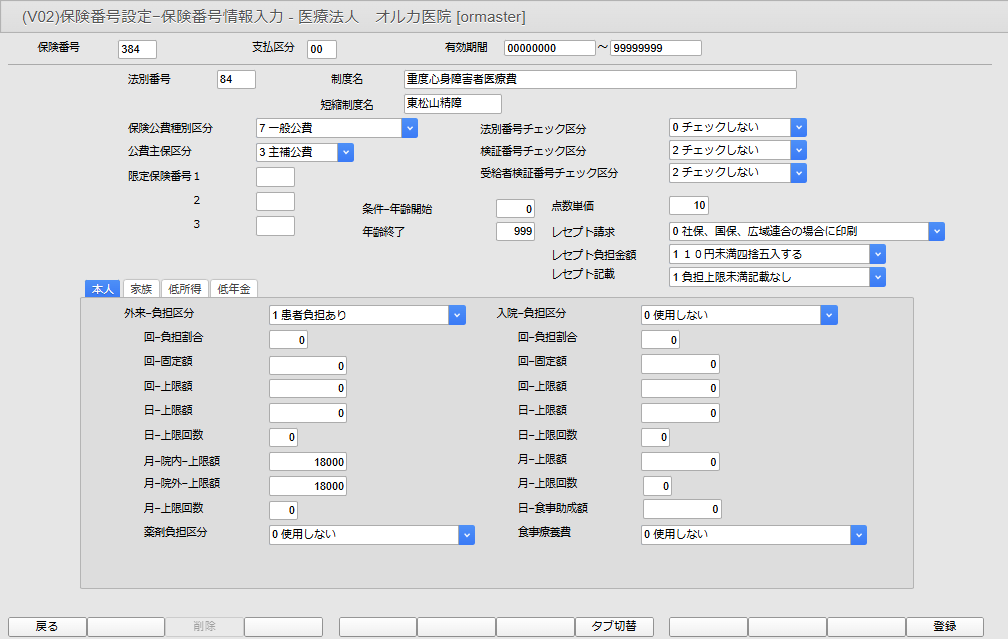
Task: Expand the 入院-負担区分 dropdown
Action: point(828,315)
